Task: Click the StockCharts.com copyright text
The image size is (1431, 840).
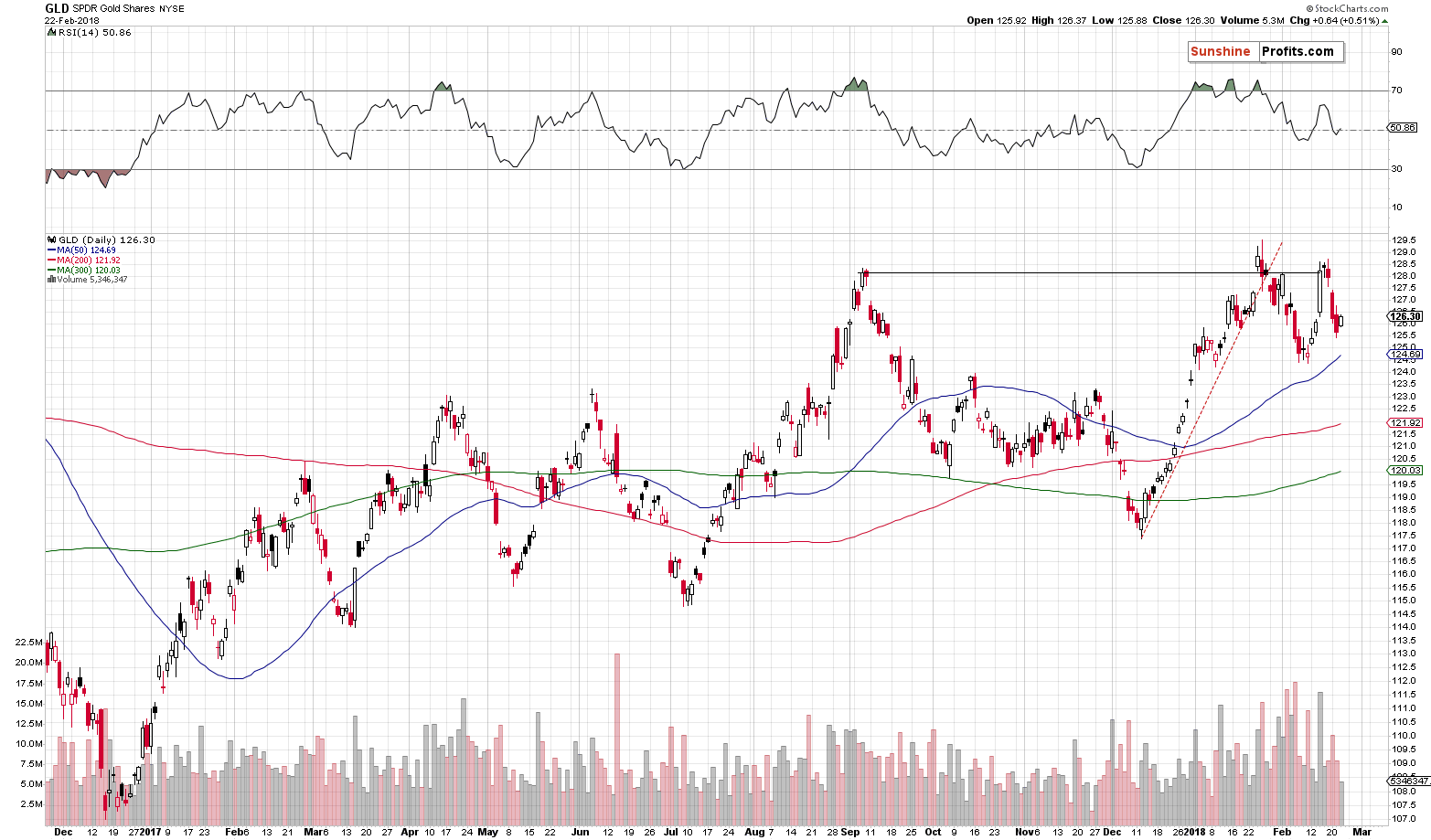Action: point(1347,9)
